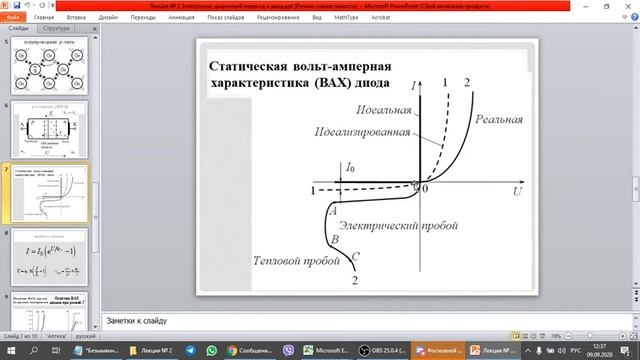Open the Показ слайдов ribbon tab
Screen dimensions: 640x360
click(x=226, y=18)
